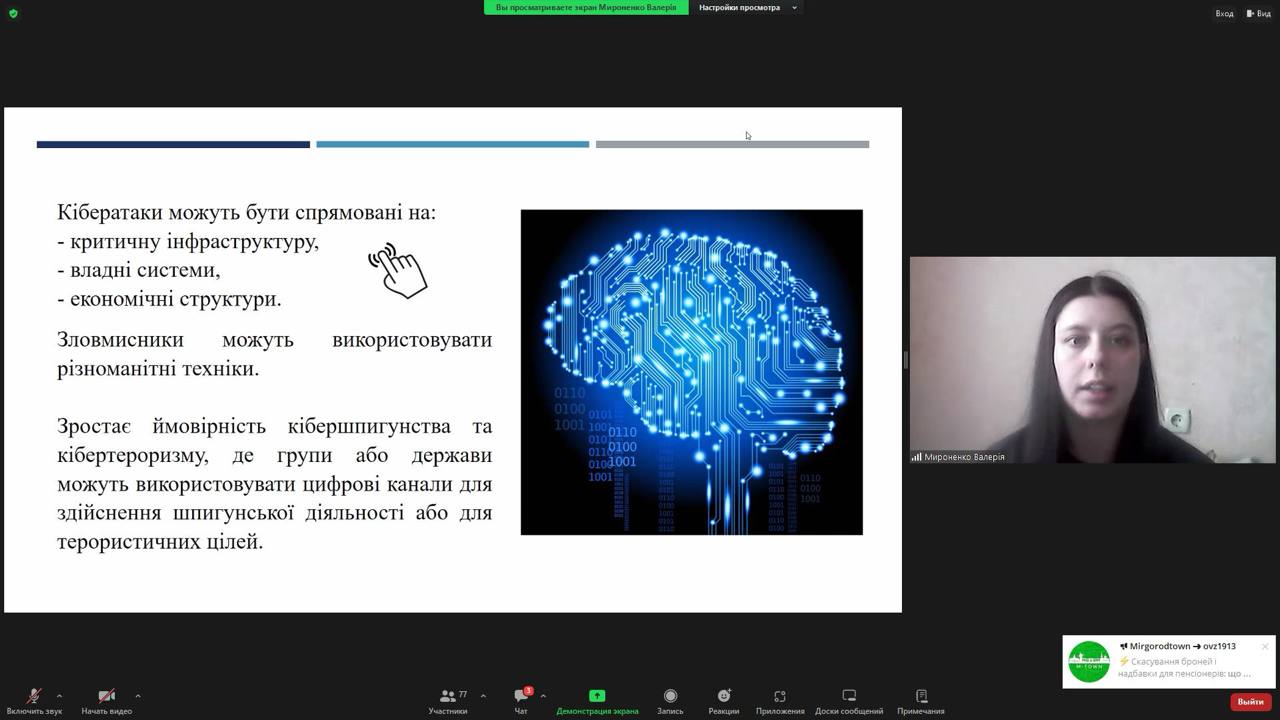Open Доски сообщений whiteboards icon
The height and width of the screenshot is (720, 1280).
click(x=849, y=696)
